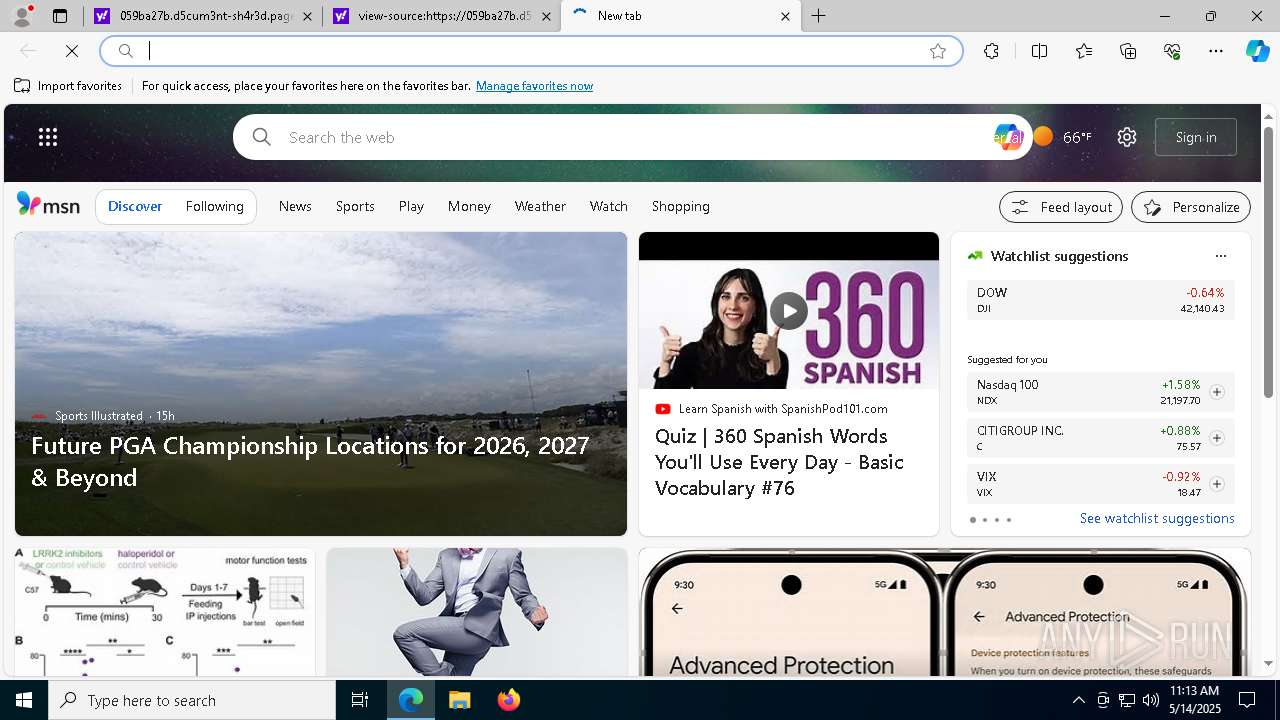Image resolution: width=1280 pixels, height=720 pixels.
Task: Open Browser essentials heart icon
Action: pyautogui.click(x=1172, y=51)
